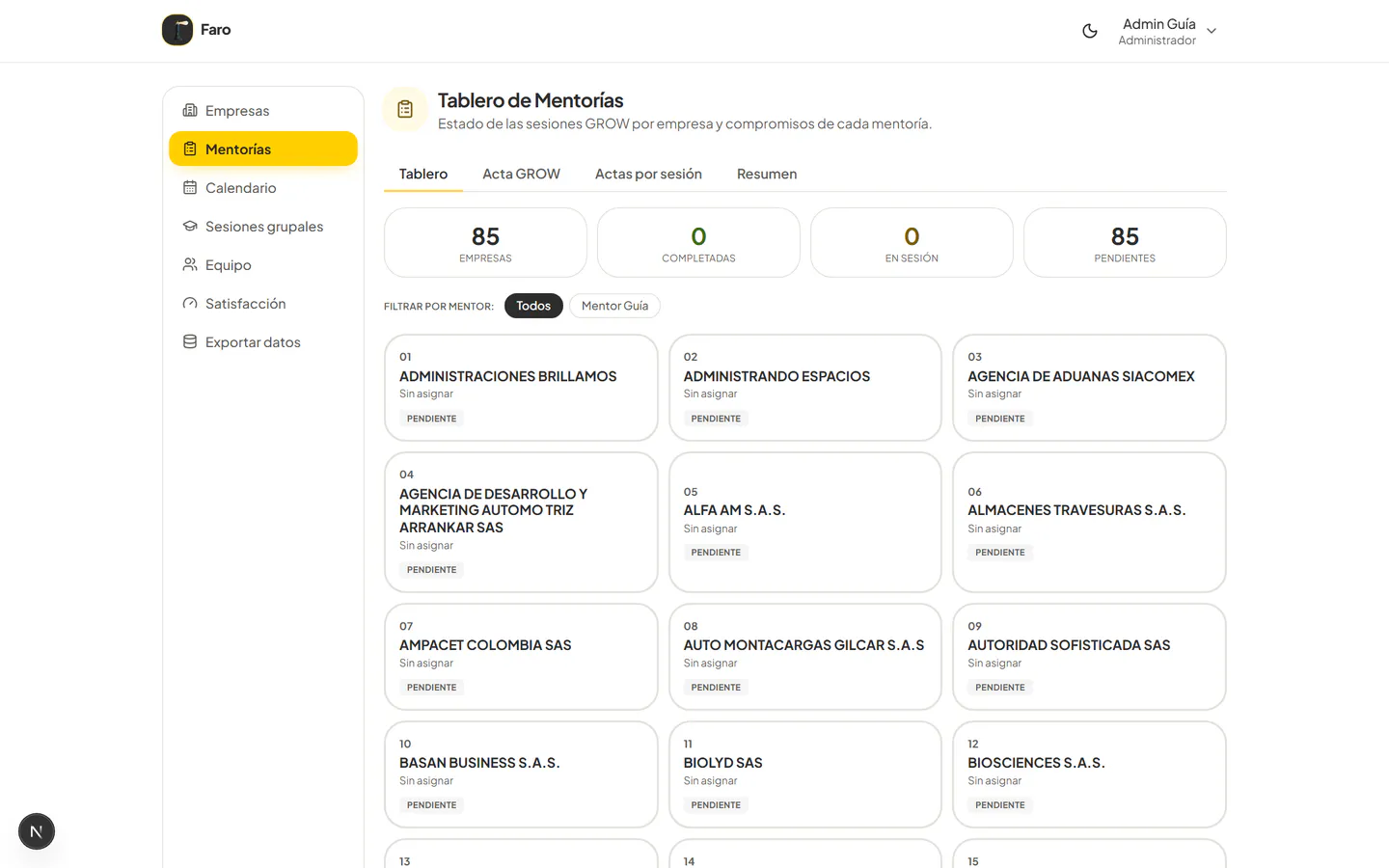Image resolution: width=1389 pixels, height=868 pixels.
Task: Click "FILTRAR POR MENTOR:" label
Action: pos(439,307)
